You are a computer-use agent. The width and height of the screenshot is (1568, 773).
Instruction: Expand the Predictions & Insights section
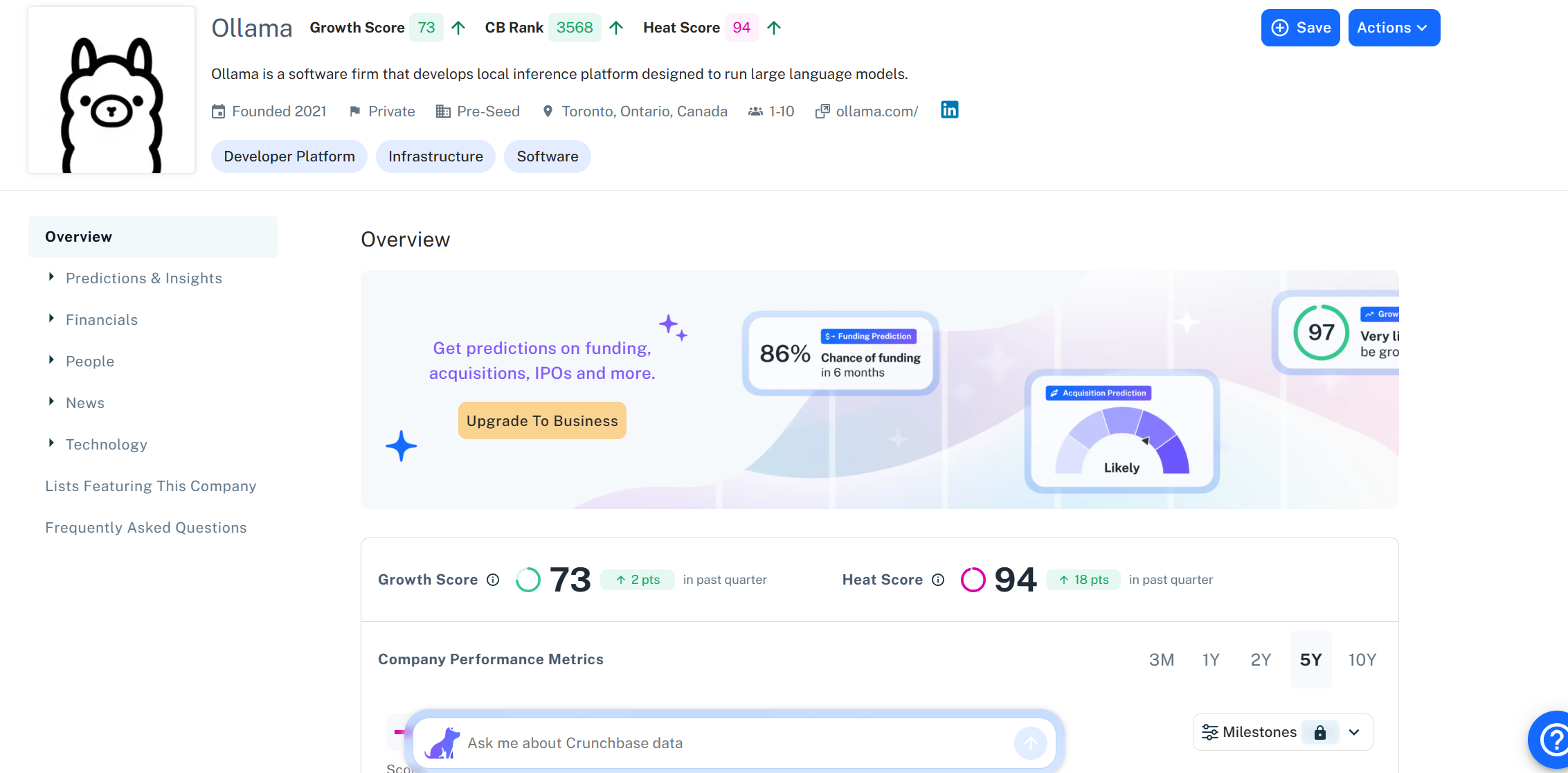[143, 278]
